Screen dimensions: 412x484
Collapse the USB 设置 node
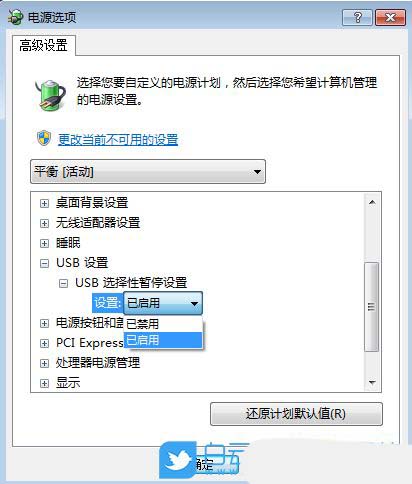44,263
